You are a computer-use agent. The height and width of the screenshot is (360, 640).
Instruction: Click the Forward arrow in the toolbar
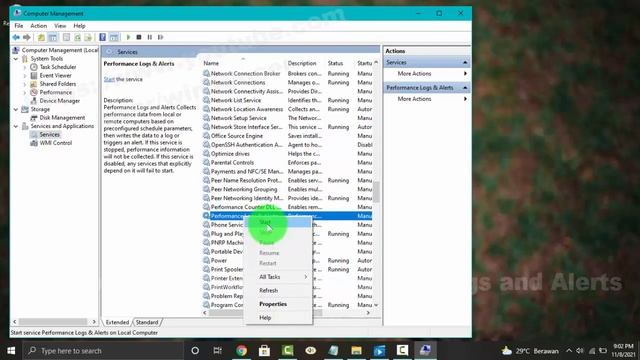(27, 37)
